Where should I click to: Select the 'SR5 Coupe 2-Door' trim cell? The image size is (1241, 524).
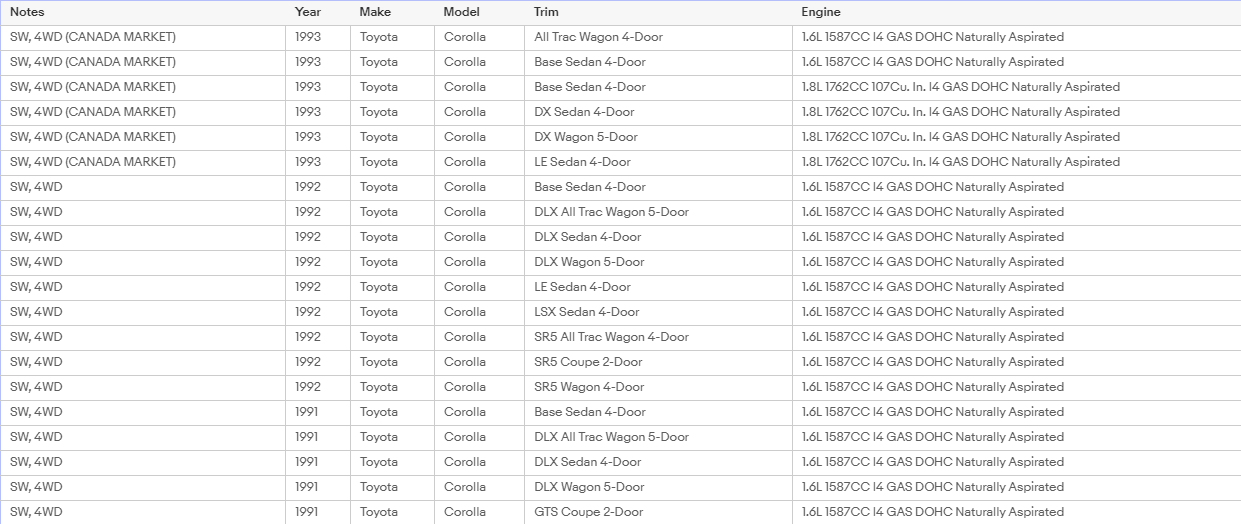coord(658,362)
